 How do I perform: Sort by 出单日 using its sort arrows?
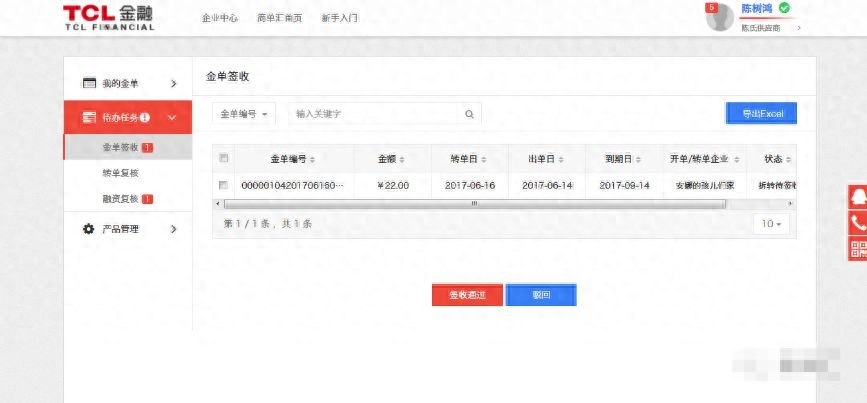(x=561, y=160)
